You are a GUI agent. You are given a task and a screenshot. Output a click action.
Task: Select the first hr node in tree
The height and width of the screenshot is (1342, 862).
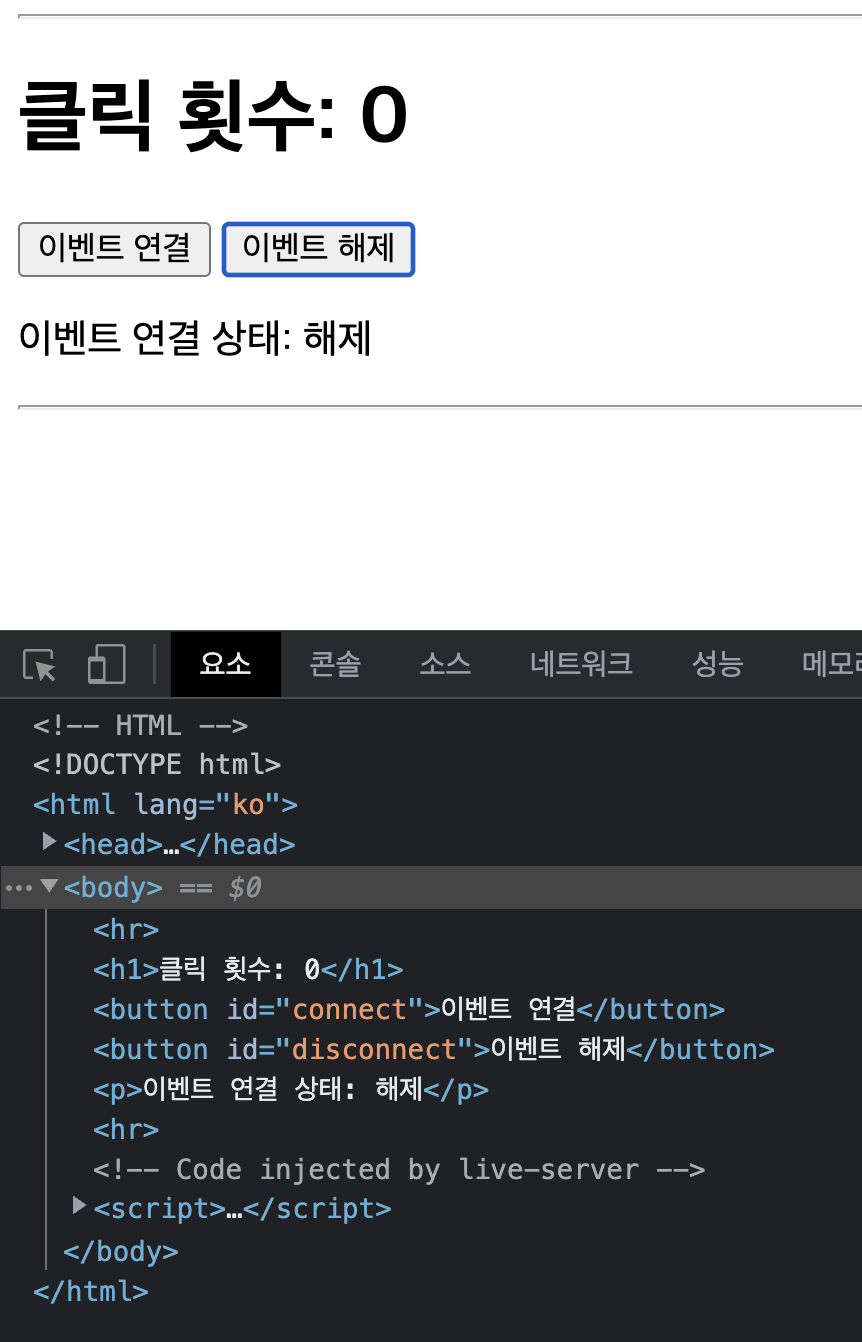tap(126, 929)
